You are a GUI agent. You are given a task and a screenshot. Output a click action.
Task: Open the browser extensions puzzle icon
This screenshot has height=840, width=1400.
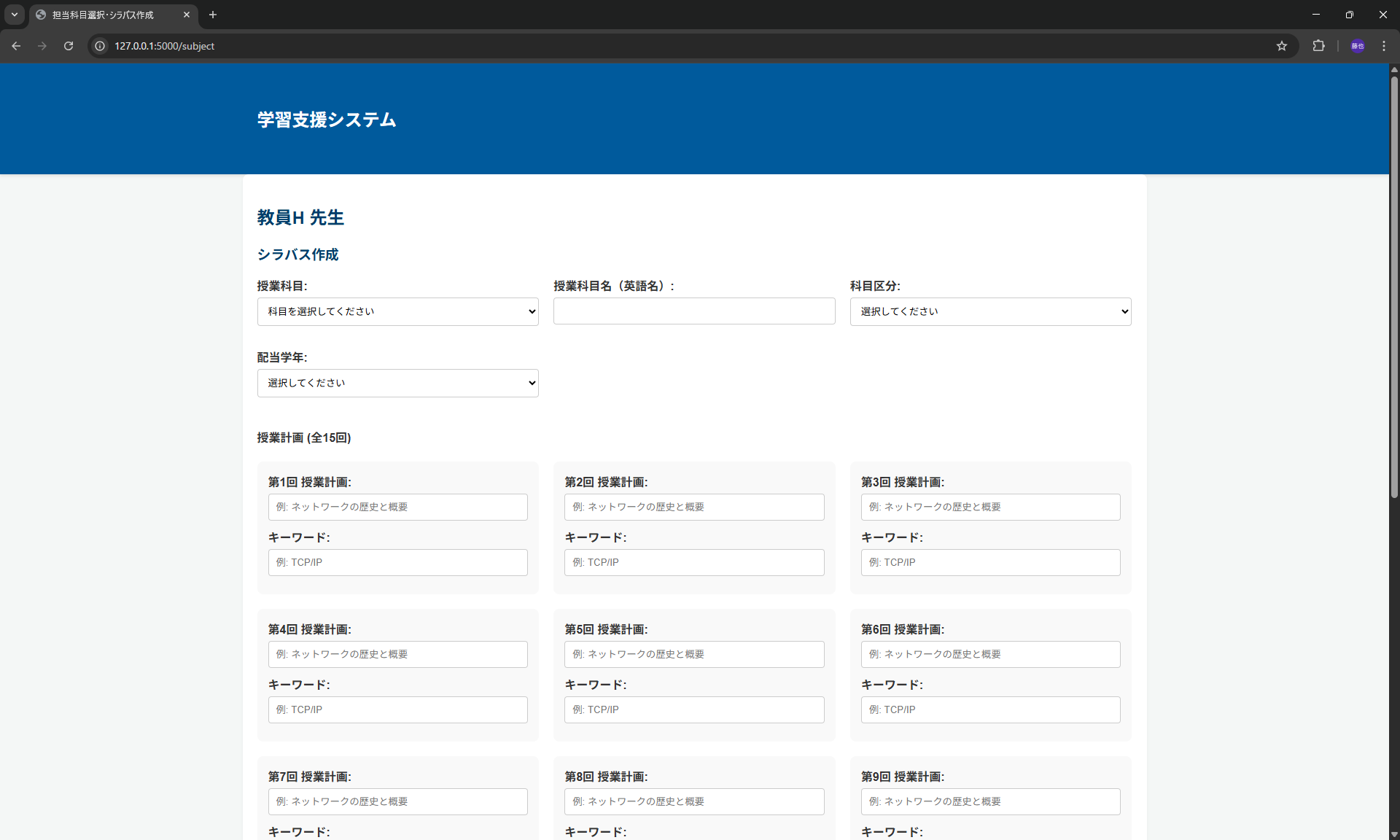(x=1318, y=46)
